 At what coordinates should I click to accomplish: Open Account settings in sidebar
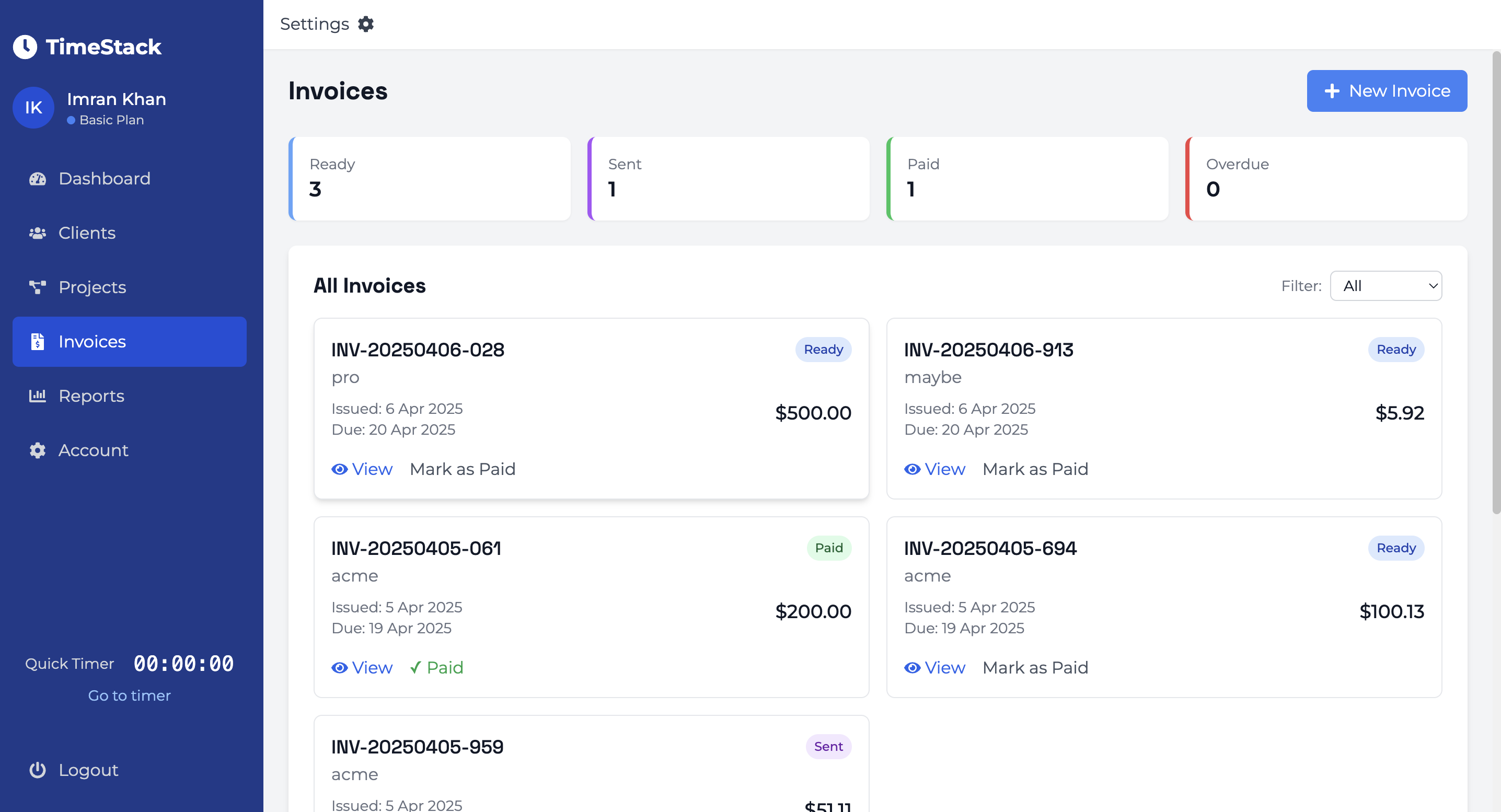tap(130, 450)
